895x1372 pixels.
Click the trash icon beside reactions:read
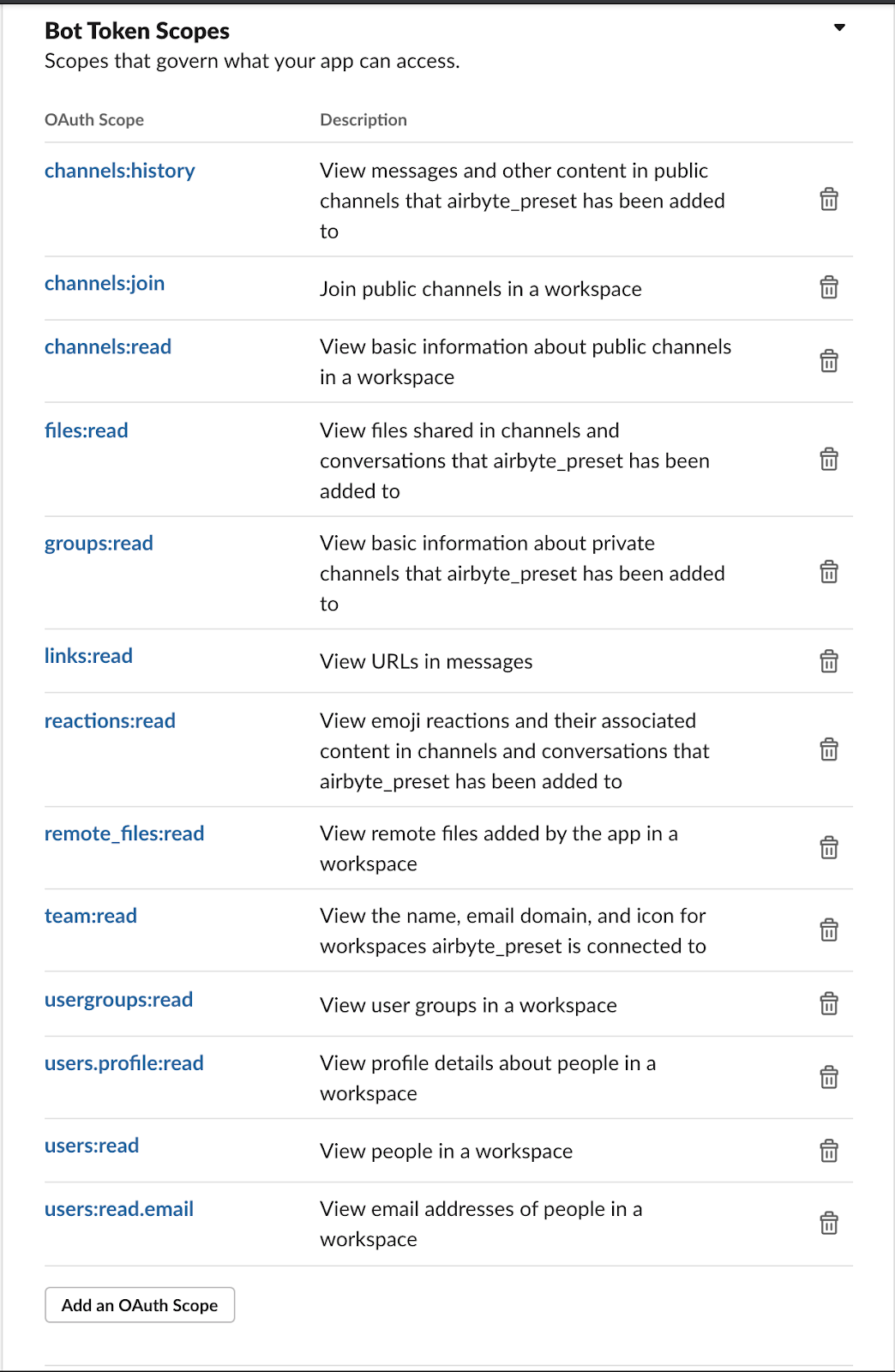[x=829, y=750]
